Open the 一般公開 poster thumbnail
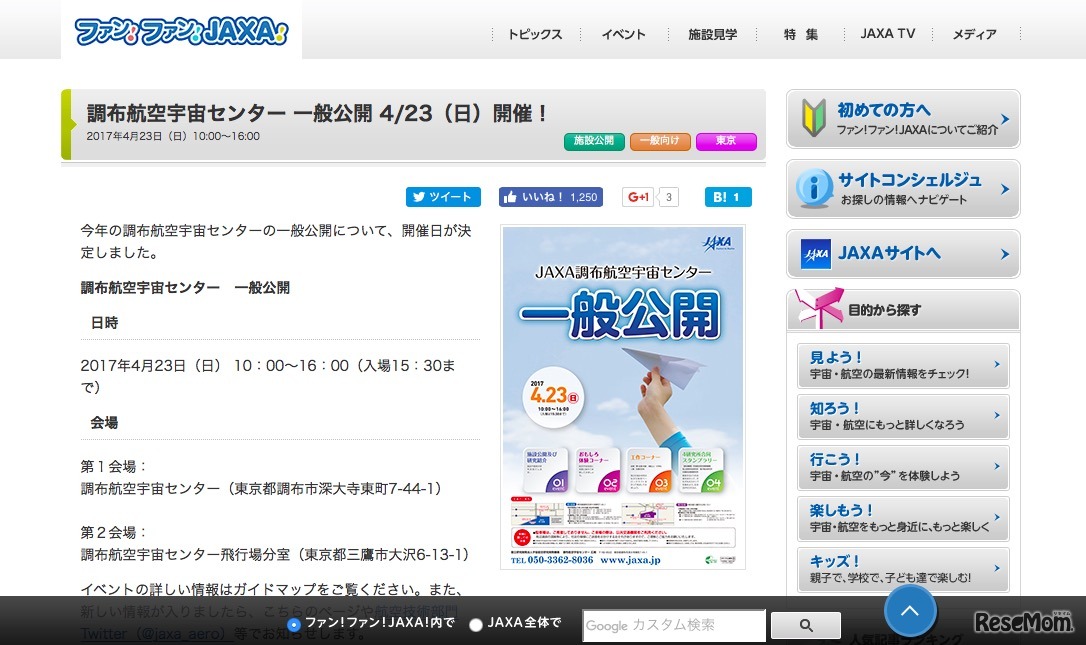Viewport: 1086px width, 645px height. point(623,396)
